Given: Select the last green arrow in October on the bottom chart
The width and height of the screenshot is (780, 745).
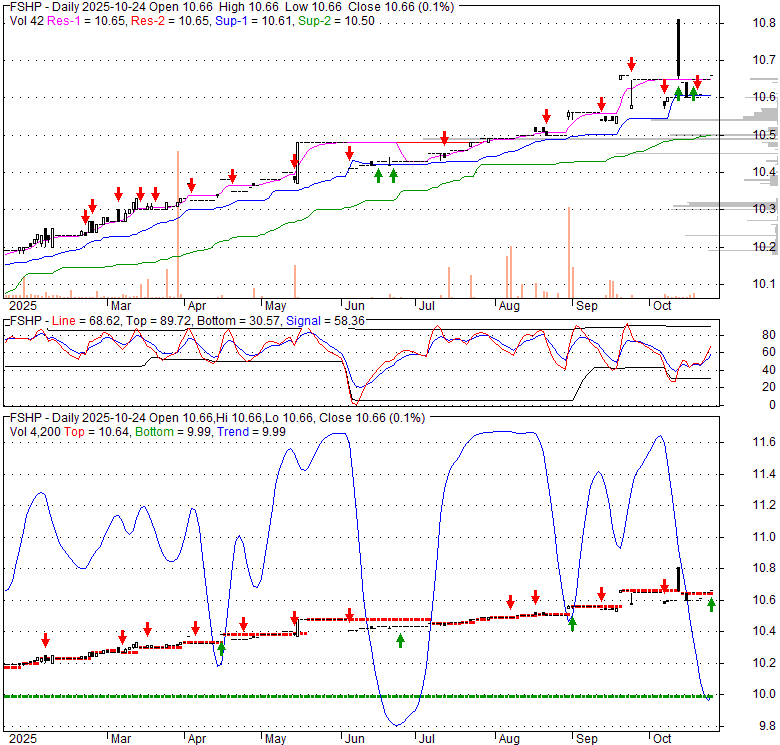Looking at the screenshot, I should [711, 604].
